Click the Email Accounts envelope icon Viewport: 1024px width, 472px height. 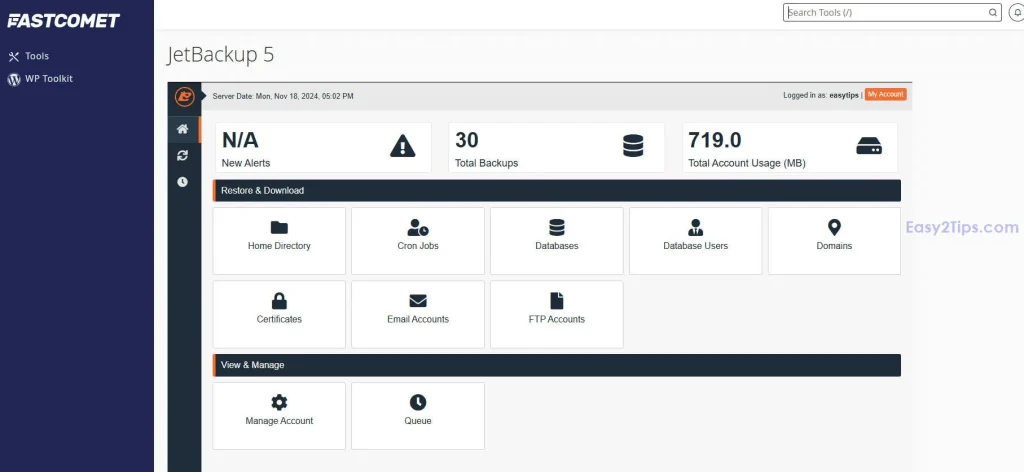pos(418,301)
